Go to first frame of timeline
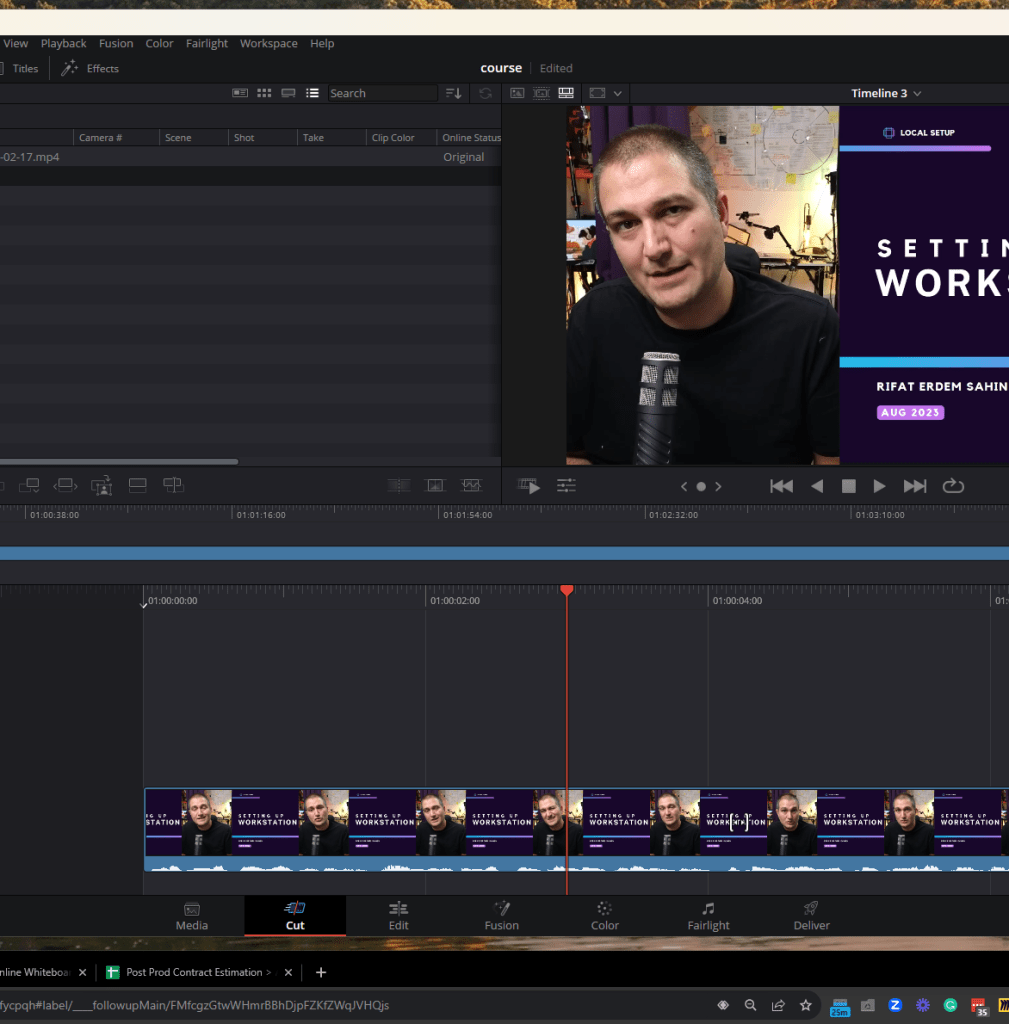The width and height of the screenshot is (1009, 1024). (781, 486)
